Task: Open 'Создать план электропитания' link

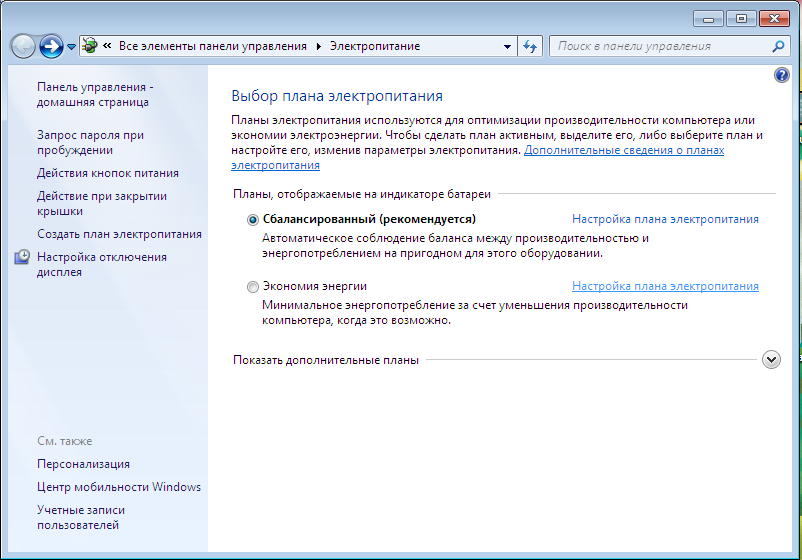Action: (x=119, y=234)
